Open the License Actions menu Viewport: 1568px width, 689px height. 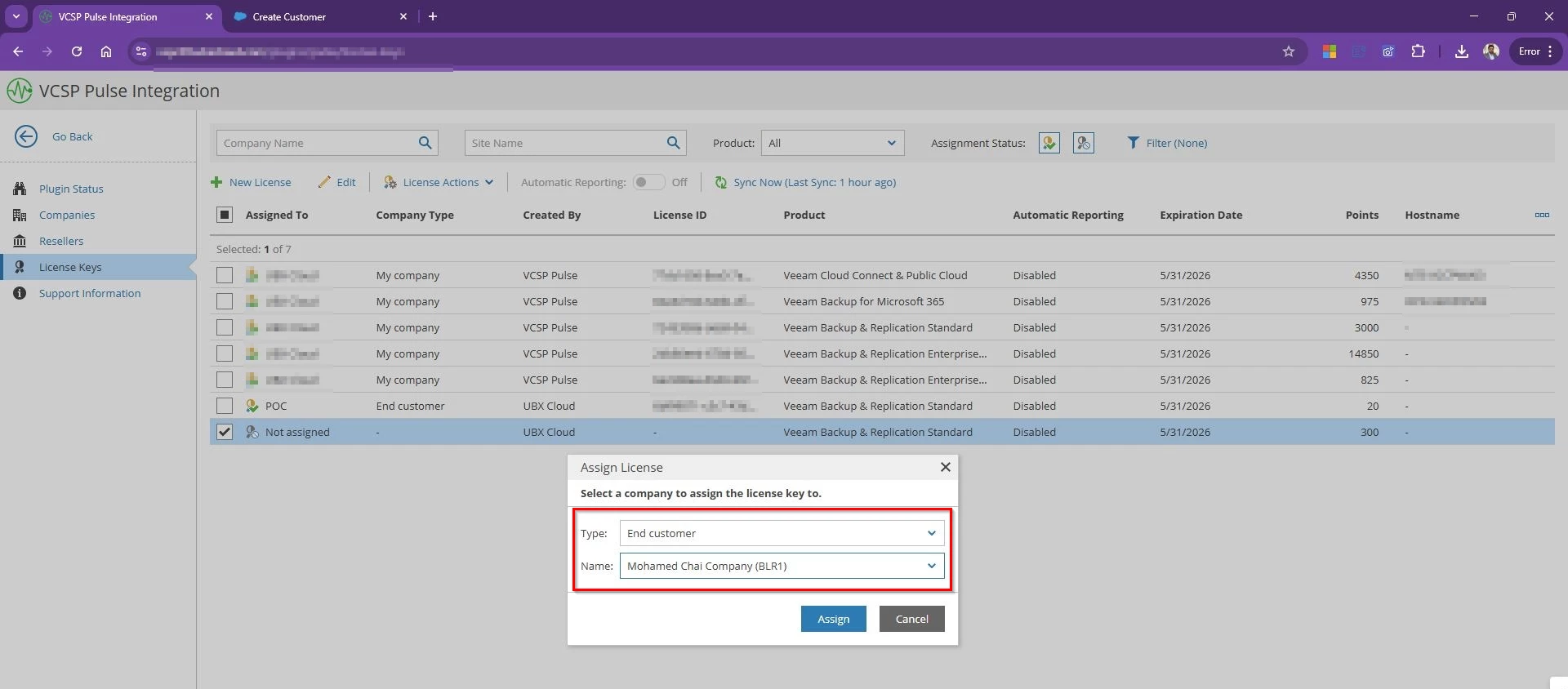[439, 183]
